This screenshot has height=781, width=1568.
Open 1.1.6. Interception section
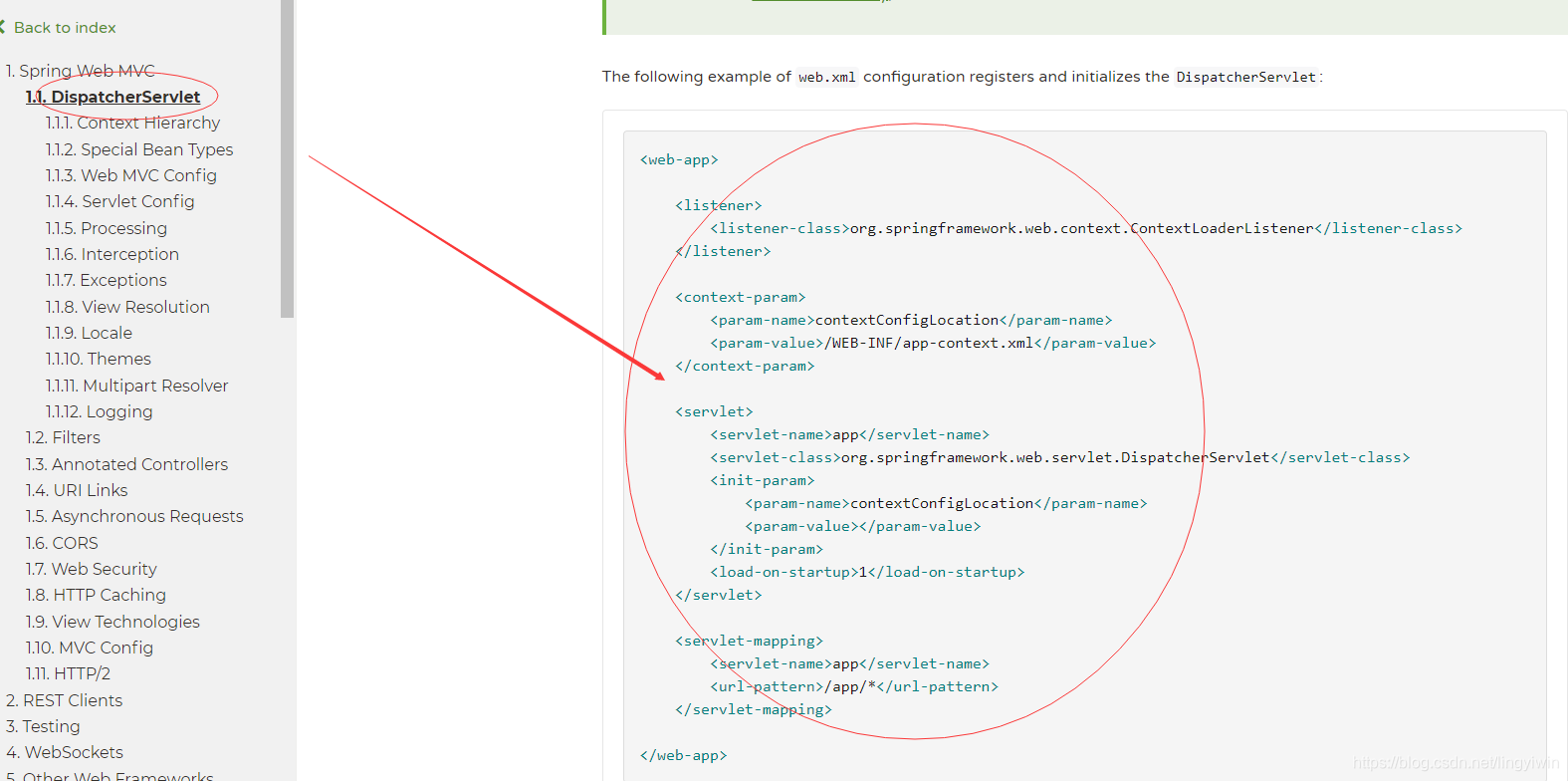[x=112, y=254]
